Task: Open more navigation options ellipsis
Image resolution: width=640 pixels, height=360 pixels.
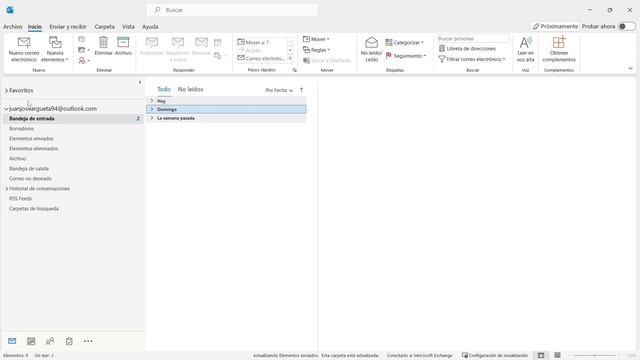Action: (88, 341)
